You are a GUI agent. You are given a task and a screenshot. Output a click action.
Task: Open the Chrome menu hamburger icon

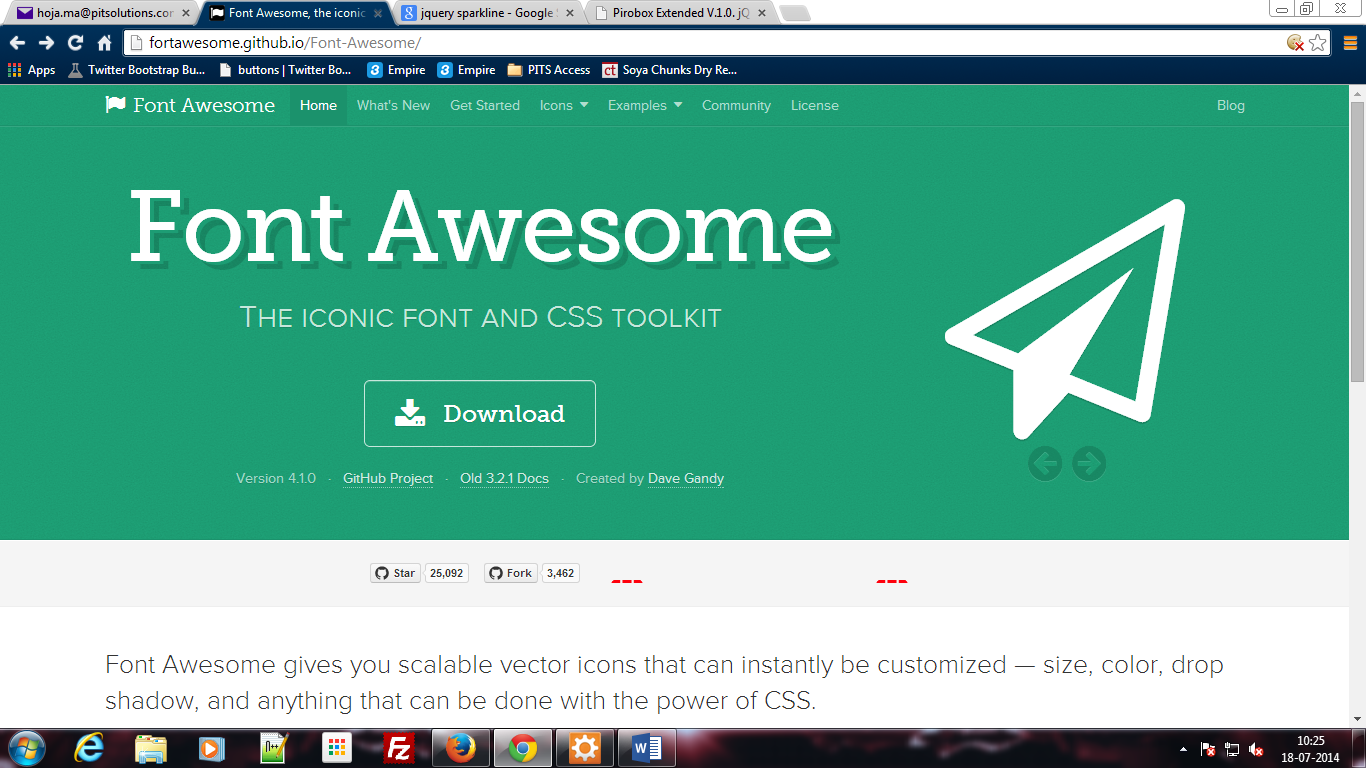click(x=1349, y=43)
